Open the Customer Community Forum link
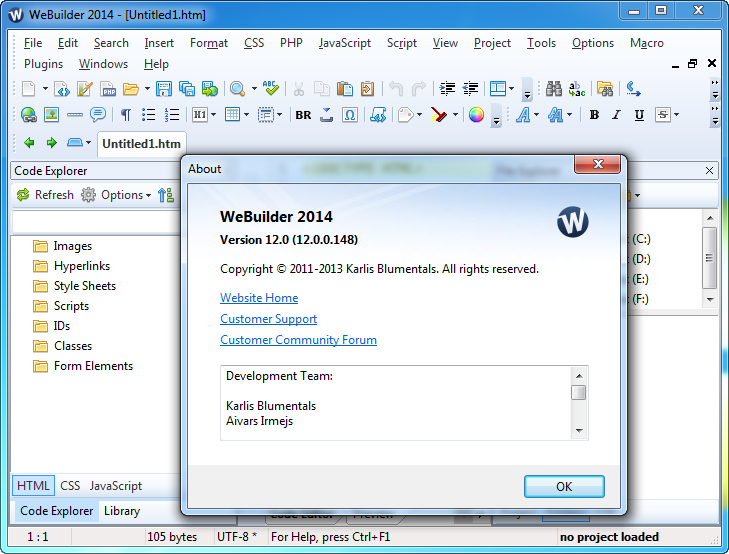The height and width of the screenshot is (554, 729). tap(298, 340)
